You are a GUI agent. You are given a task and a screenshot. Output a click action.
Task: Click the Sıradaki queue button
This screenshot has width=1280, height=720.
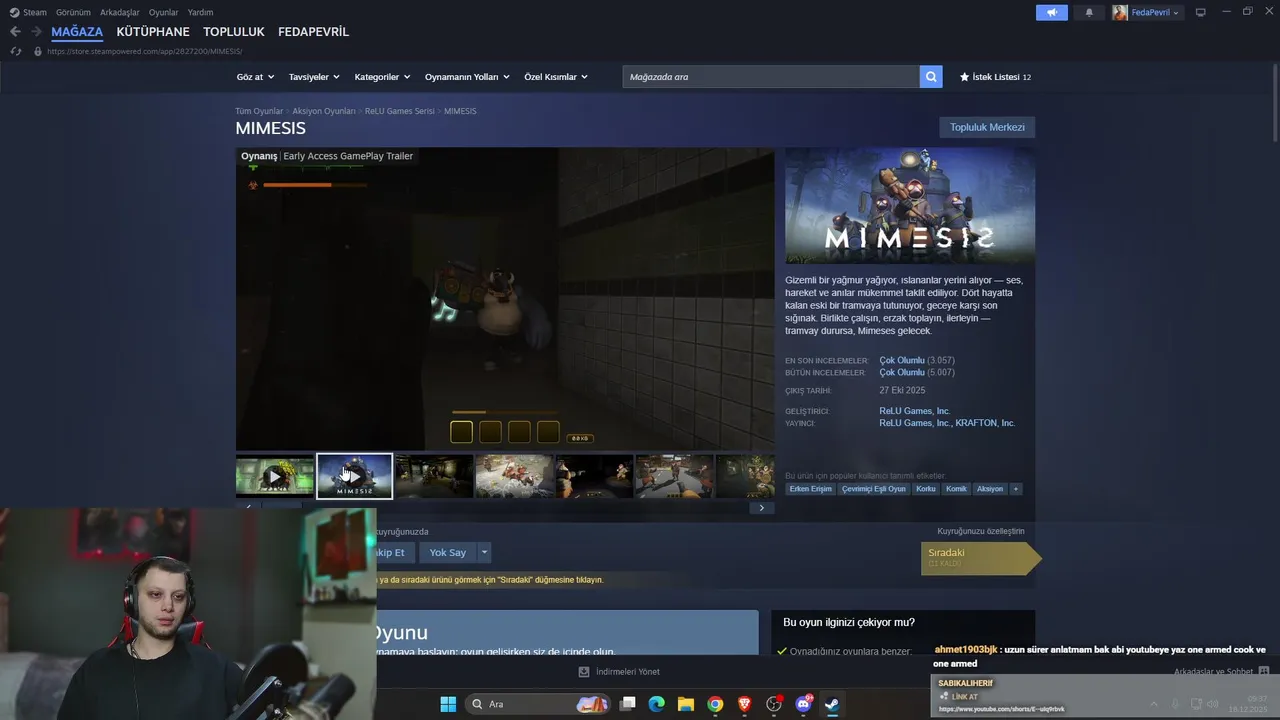pyautogui.click(x=979, y=558)
